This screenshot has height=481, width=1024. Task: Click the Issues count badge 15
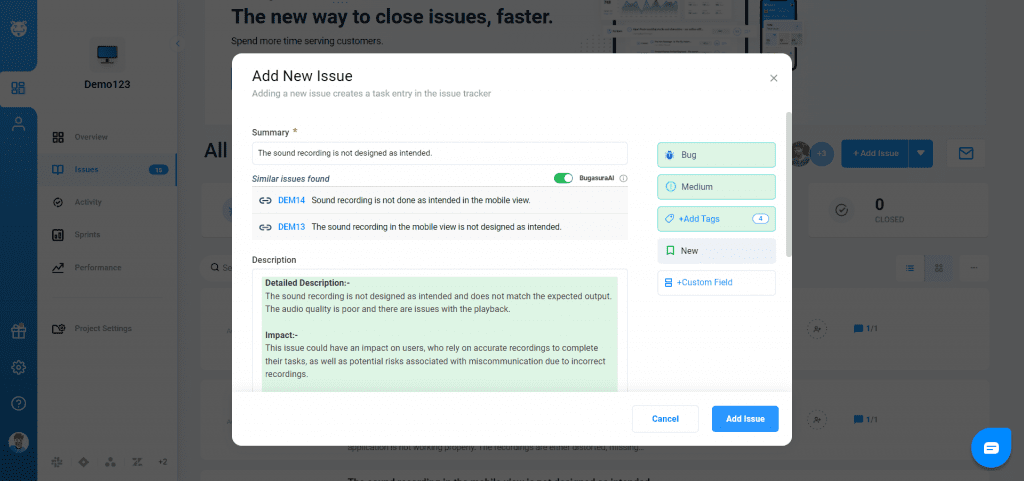159,170
